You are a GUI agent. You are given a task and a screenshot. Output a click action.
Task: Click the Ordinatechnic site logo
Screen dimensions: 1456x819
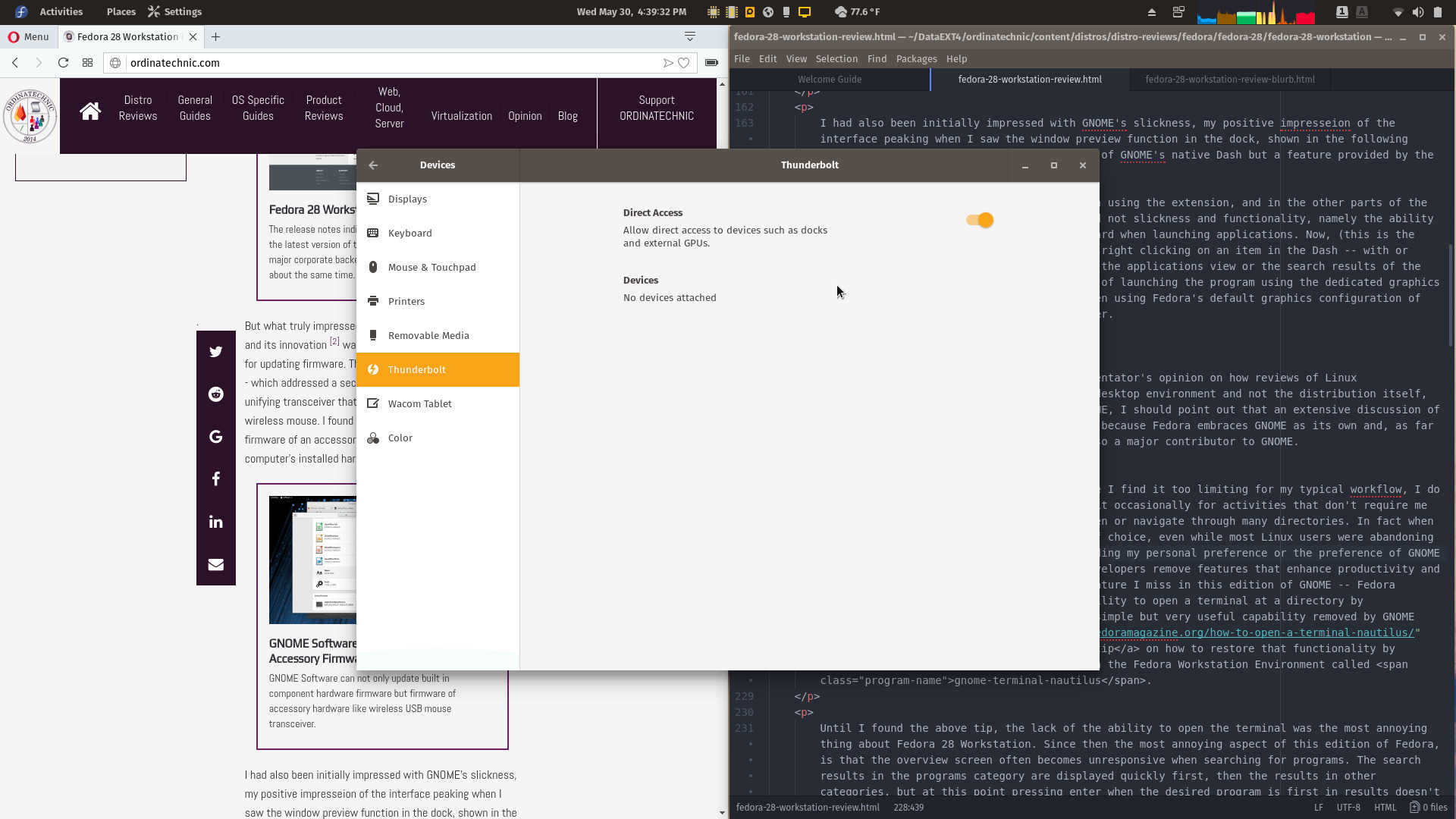tap(30, 115)
